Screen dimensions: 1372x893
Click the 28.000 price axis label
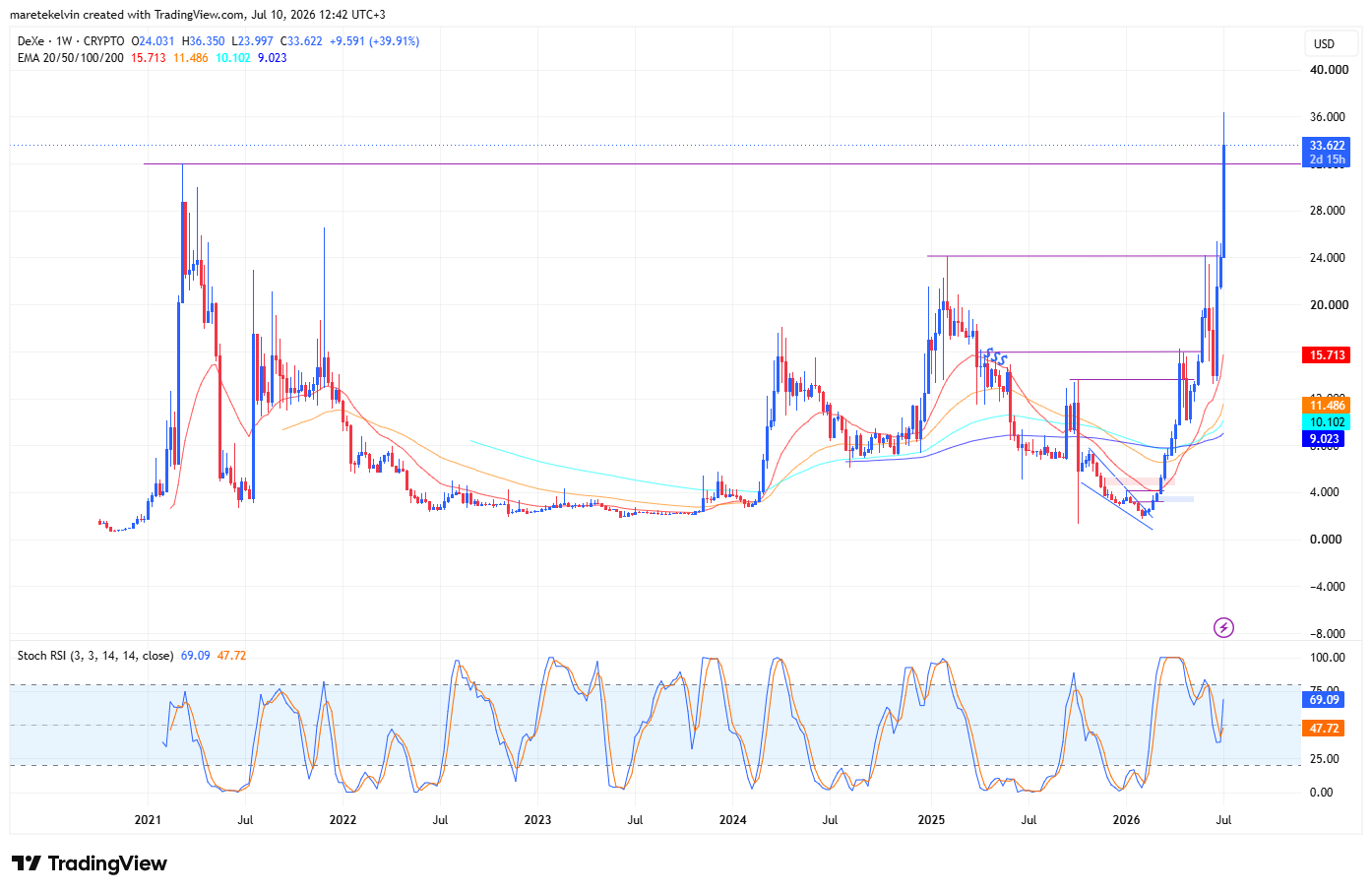1329,211
